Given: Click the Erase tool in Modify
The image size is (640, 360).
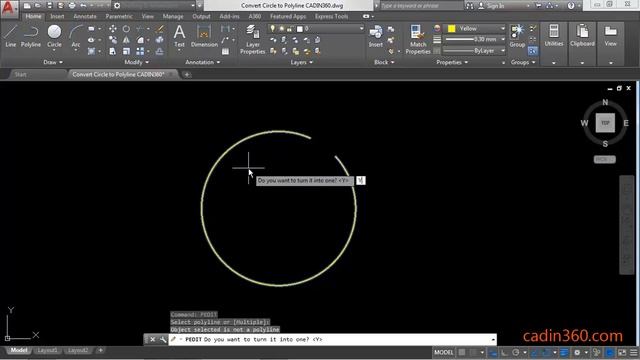Looking at the screenshot, I should [160, 29].
